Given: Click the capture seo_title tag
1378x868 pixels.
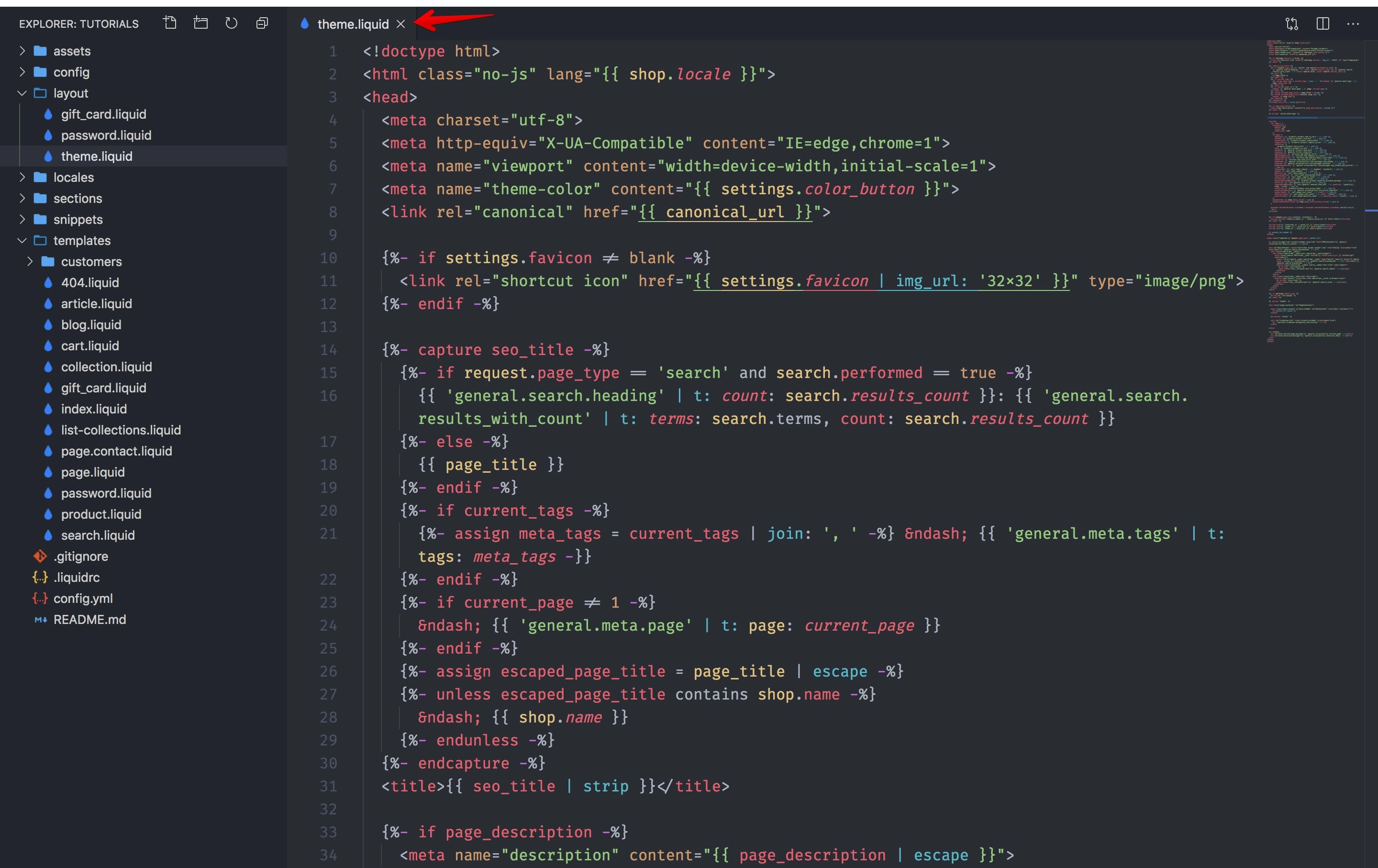Looking at the screenshot, I should pos(496,350).
